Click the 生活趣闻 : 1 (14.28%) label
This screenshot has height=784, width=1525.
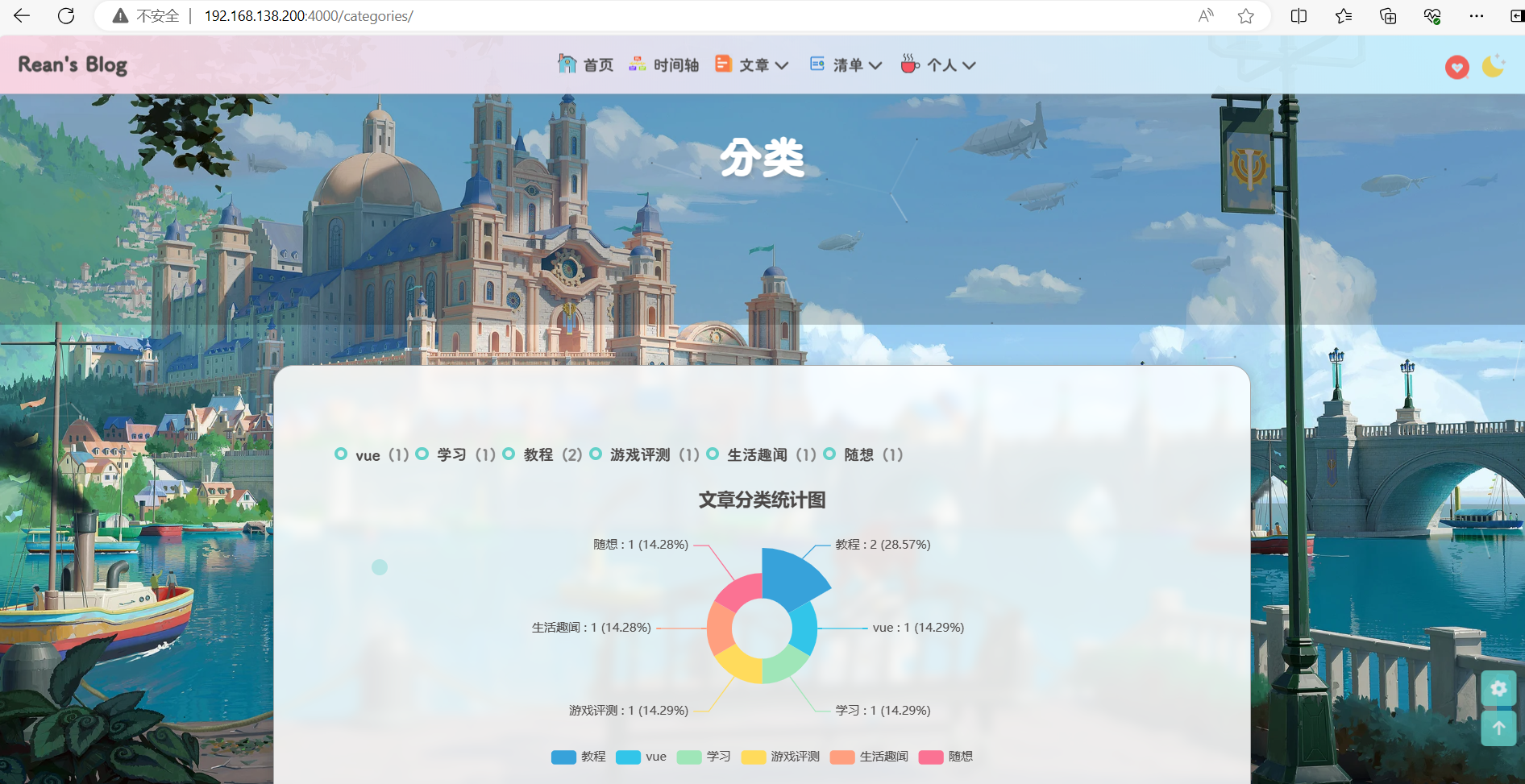pos(591,628)
